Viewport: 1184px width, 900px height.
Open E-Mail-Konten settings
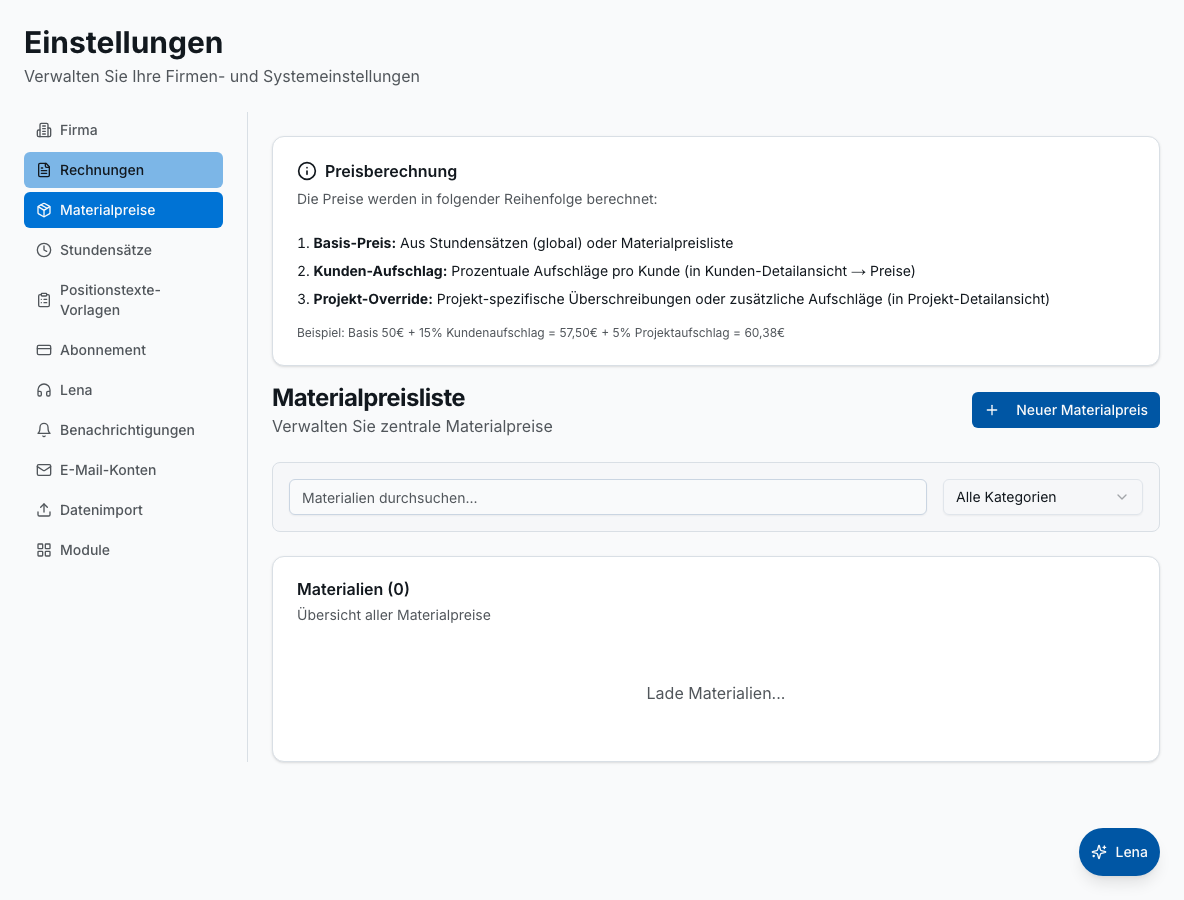(x=123, y=470)
